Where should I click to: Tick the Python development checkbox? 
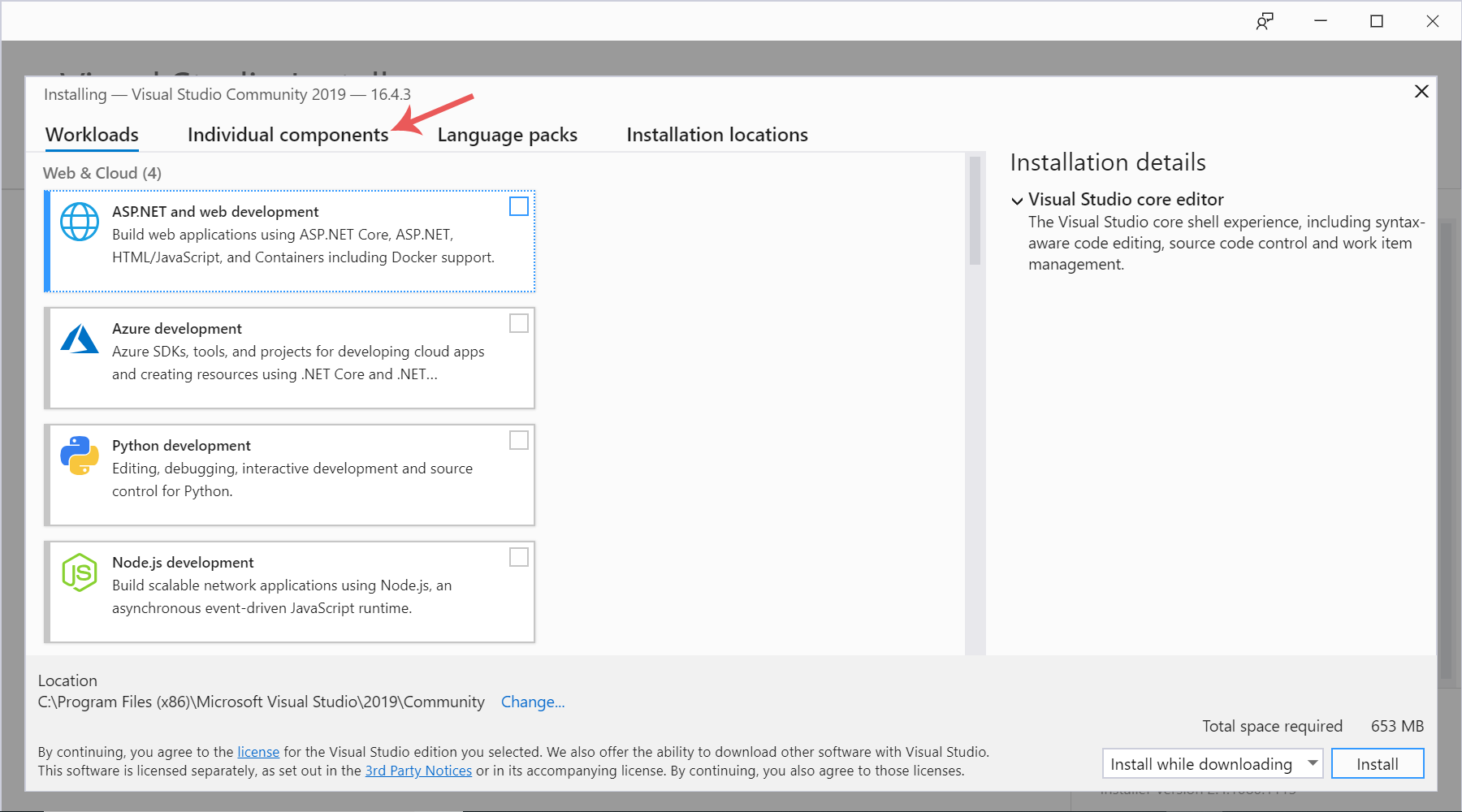tap(518, 440)
